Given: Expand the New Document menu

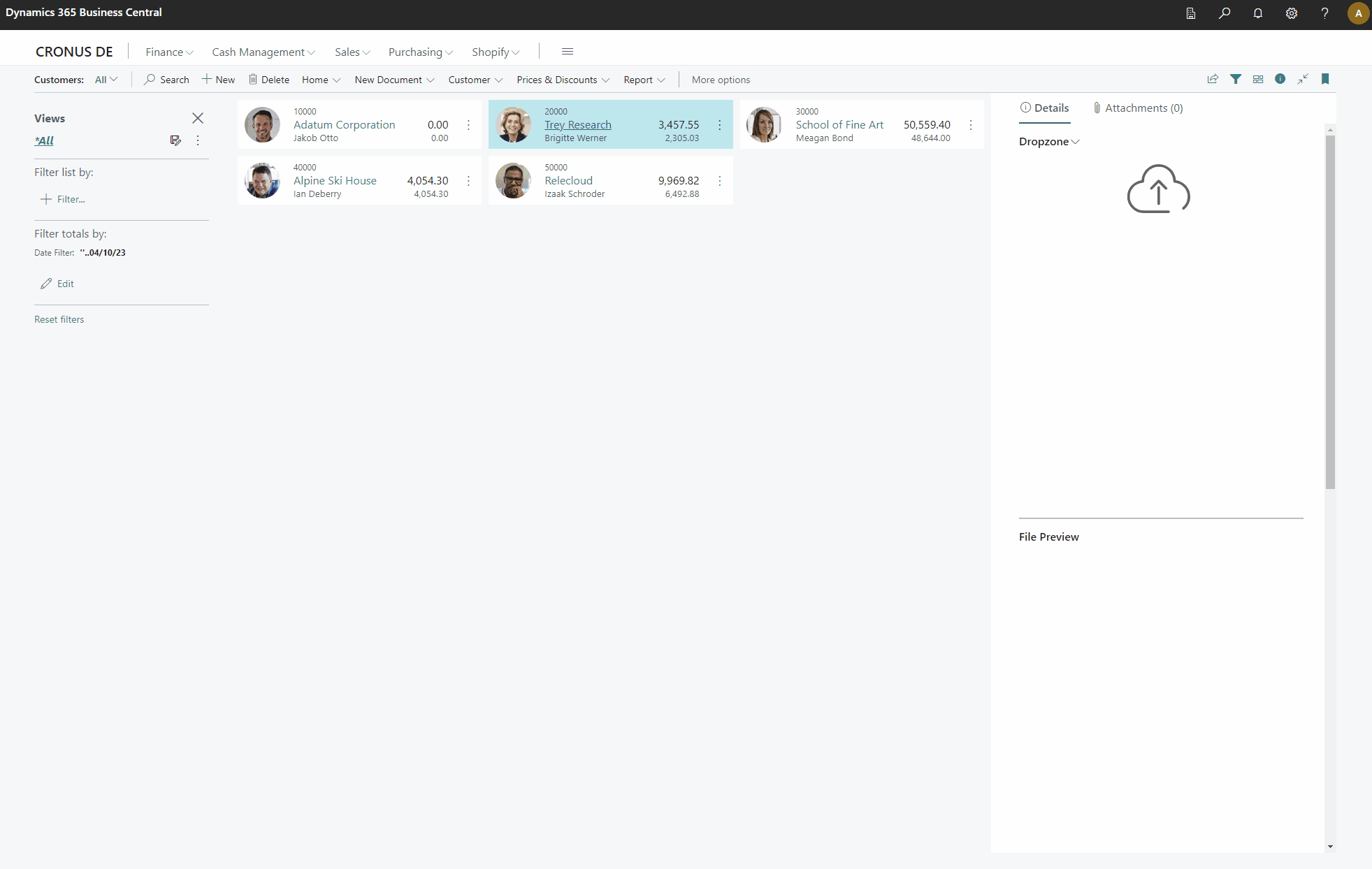Looking at the screenshot, I should coord(393,80).
